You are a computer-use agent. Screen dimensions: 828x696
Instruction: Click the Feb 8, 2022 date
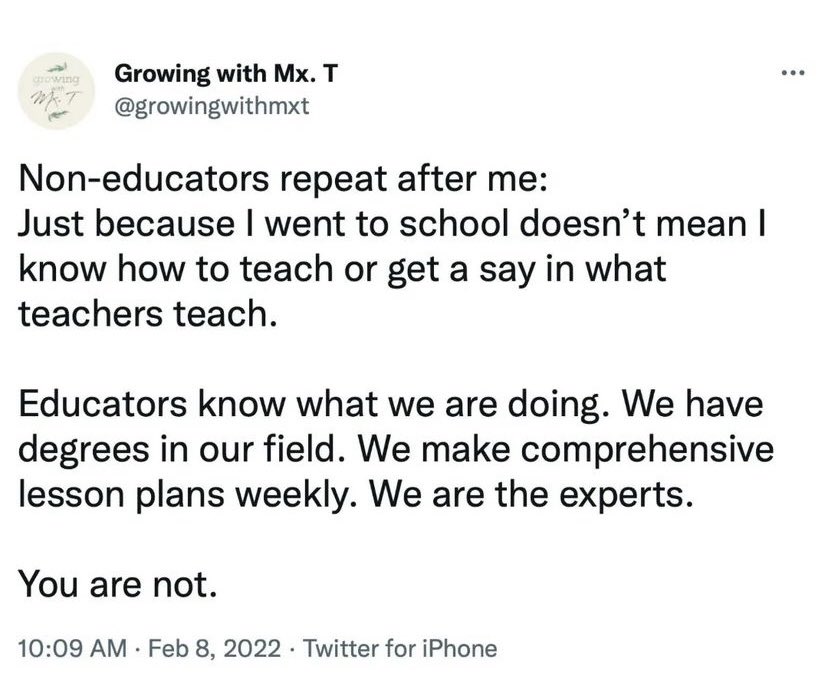[214, 648]
